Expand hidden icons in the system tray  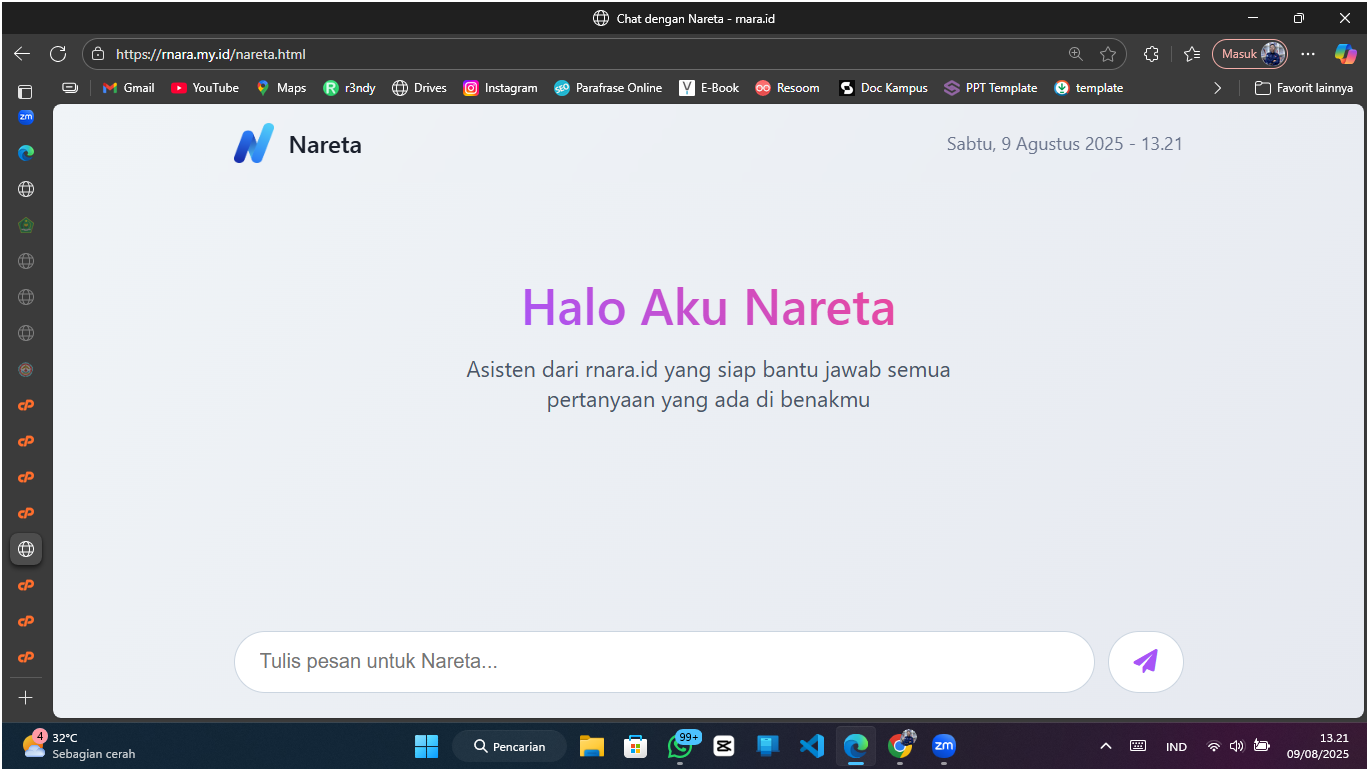[1106, 746]
